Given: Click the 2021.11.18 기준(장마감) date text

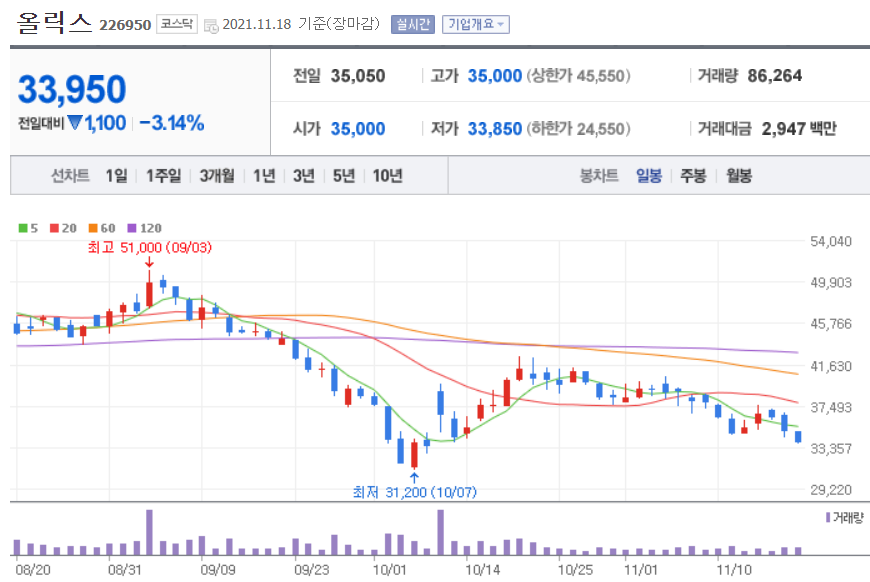Looking at the screenshot, I should (301, 24).
